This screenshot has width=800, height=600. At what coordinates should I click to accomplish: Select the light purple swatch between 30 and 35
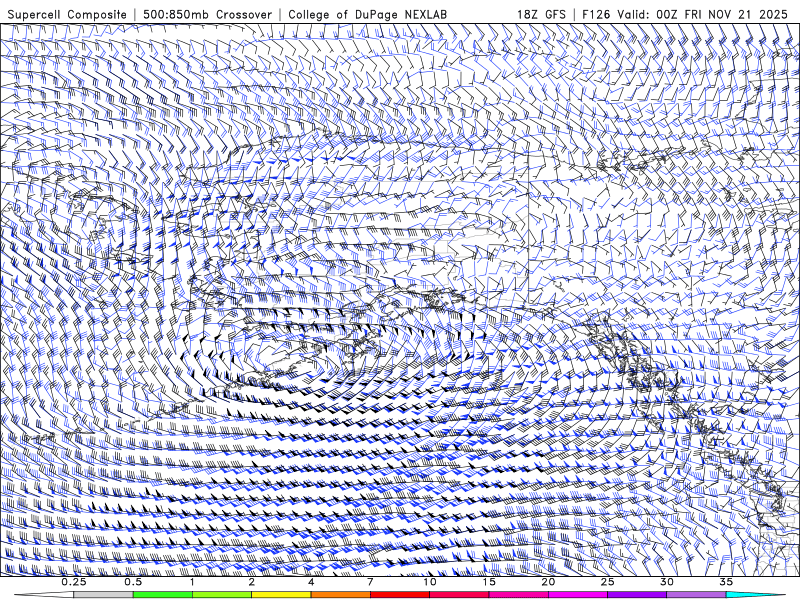[696, 595]
